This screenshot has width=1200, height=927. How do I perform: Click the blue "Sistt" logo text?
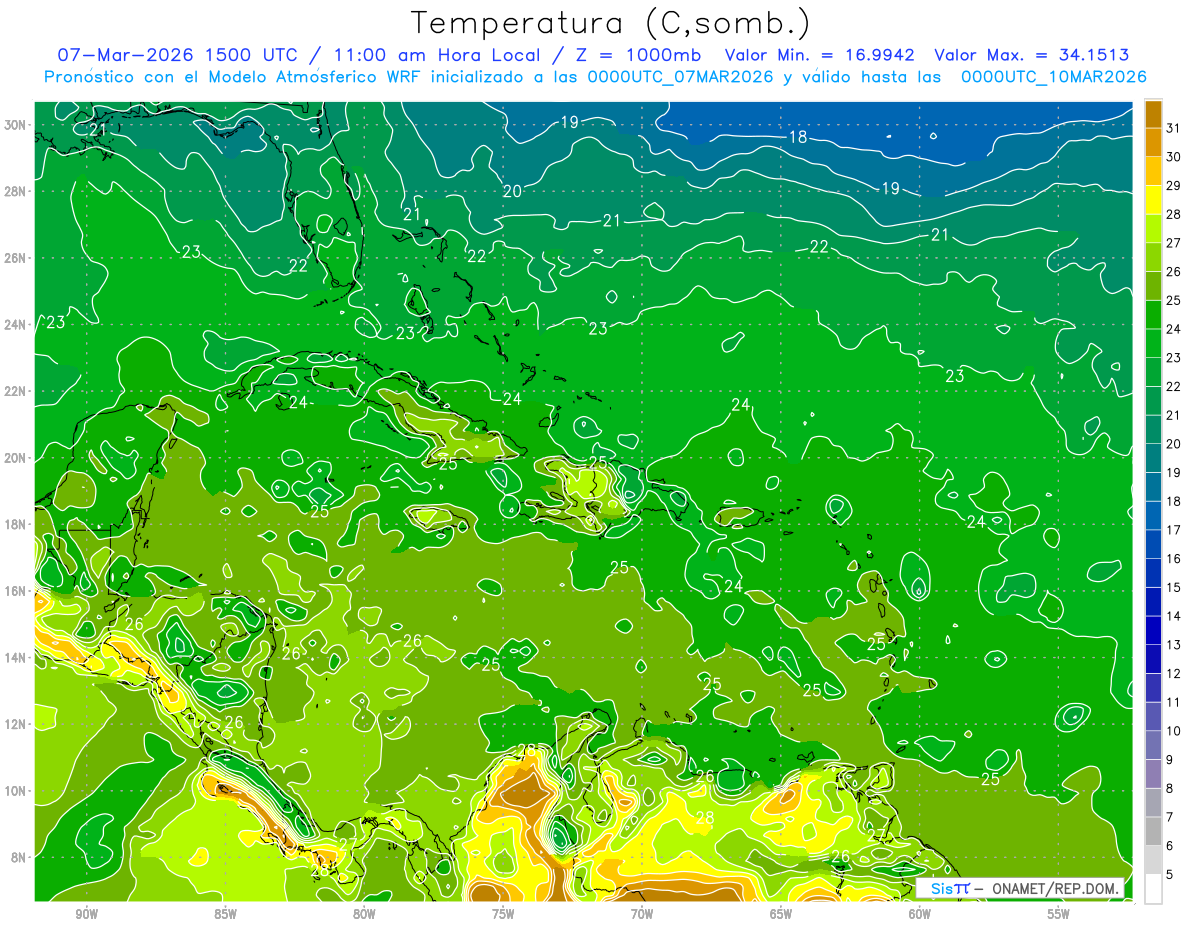coord(949,889)
